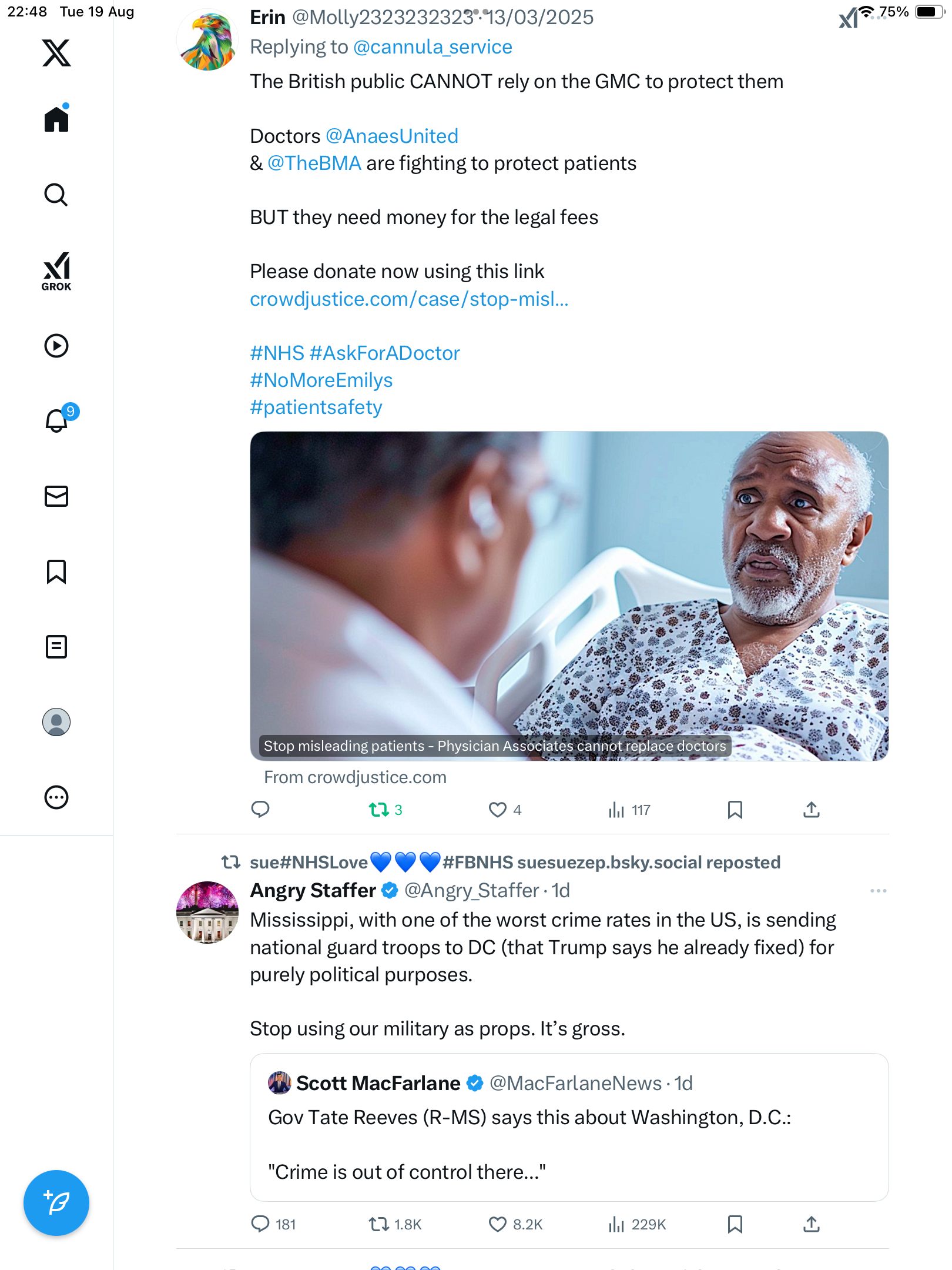Open the More menu in sidebar
This screenshot has width=952, height=1270.
point(56,797)
